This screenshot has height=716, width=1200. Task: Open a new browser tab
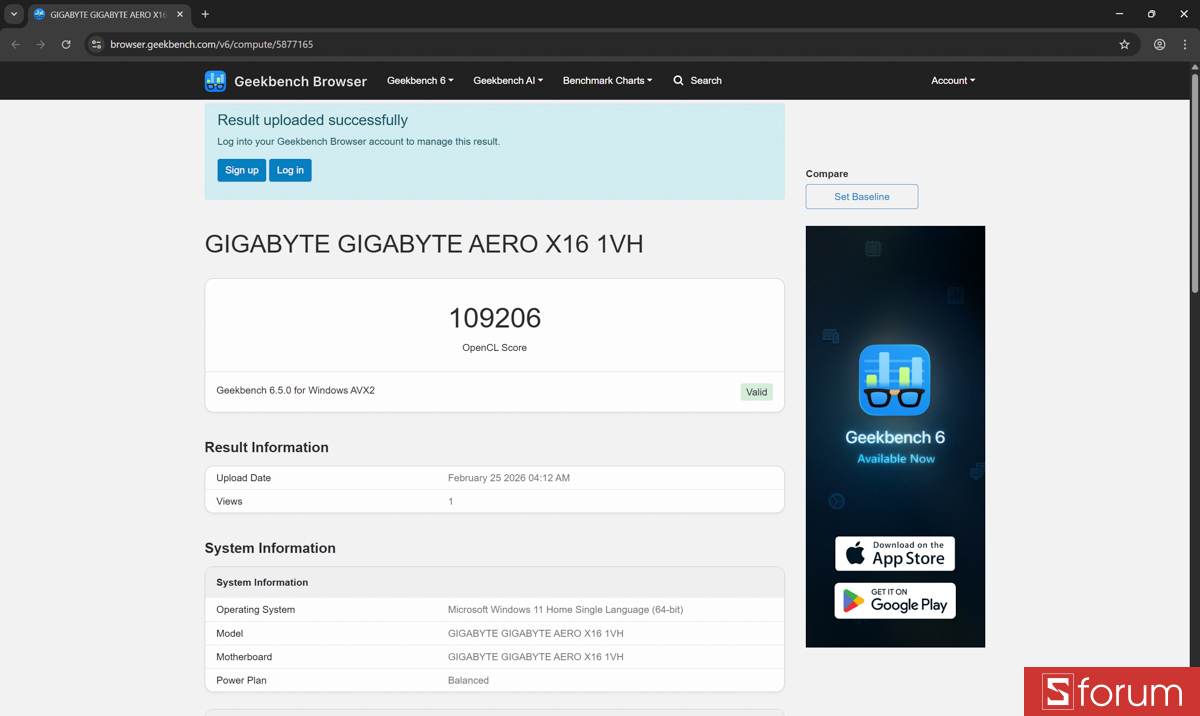click(205, 14)
